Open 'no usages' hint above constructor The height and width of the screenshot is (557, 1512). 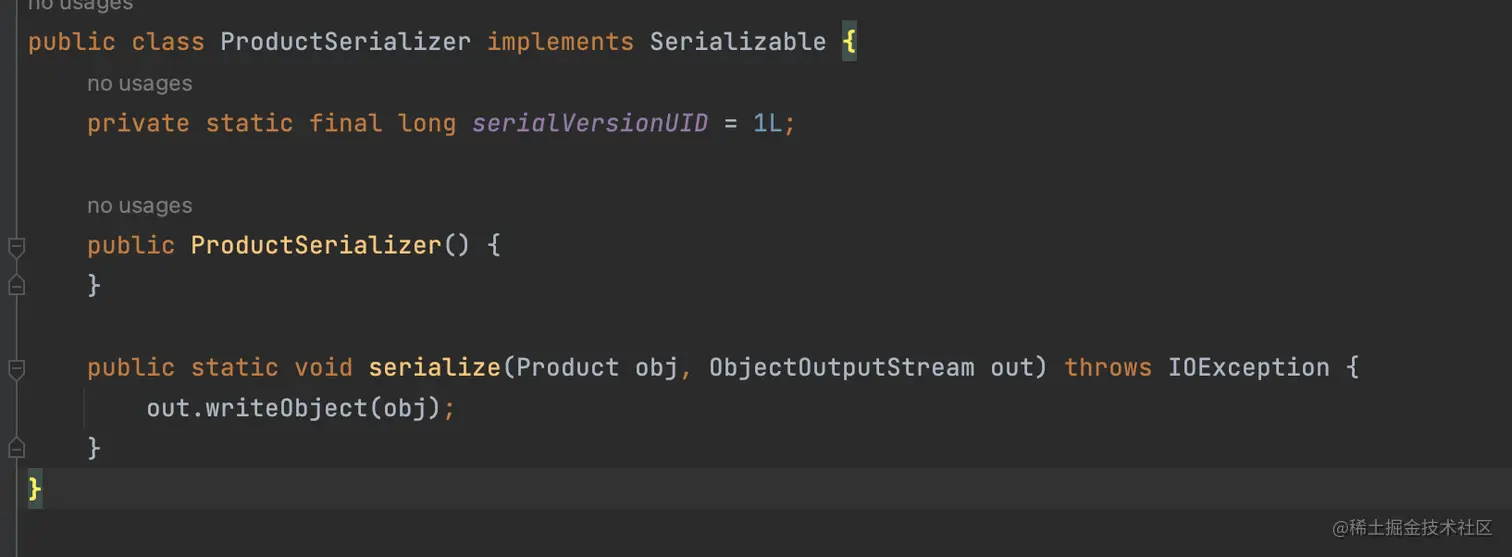pos(139,206)
